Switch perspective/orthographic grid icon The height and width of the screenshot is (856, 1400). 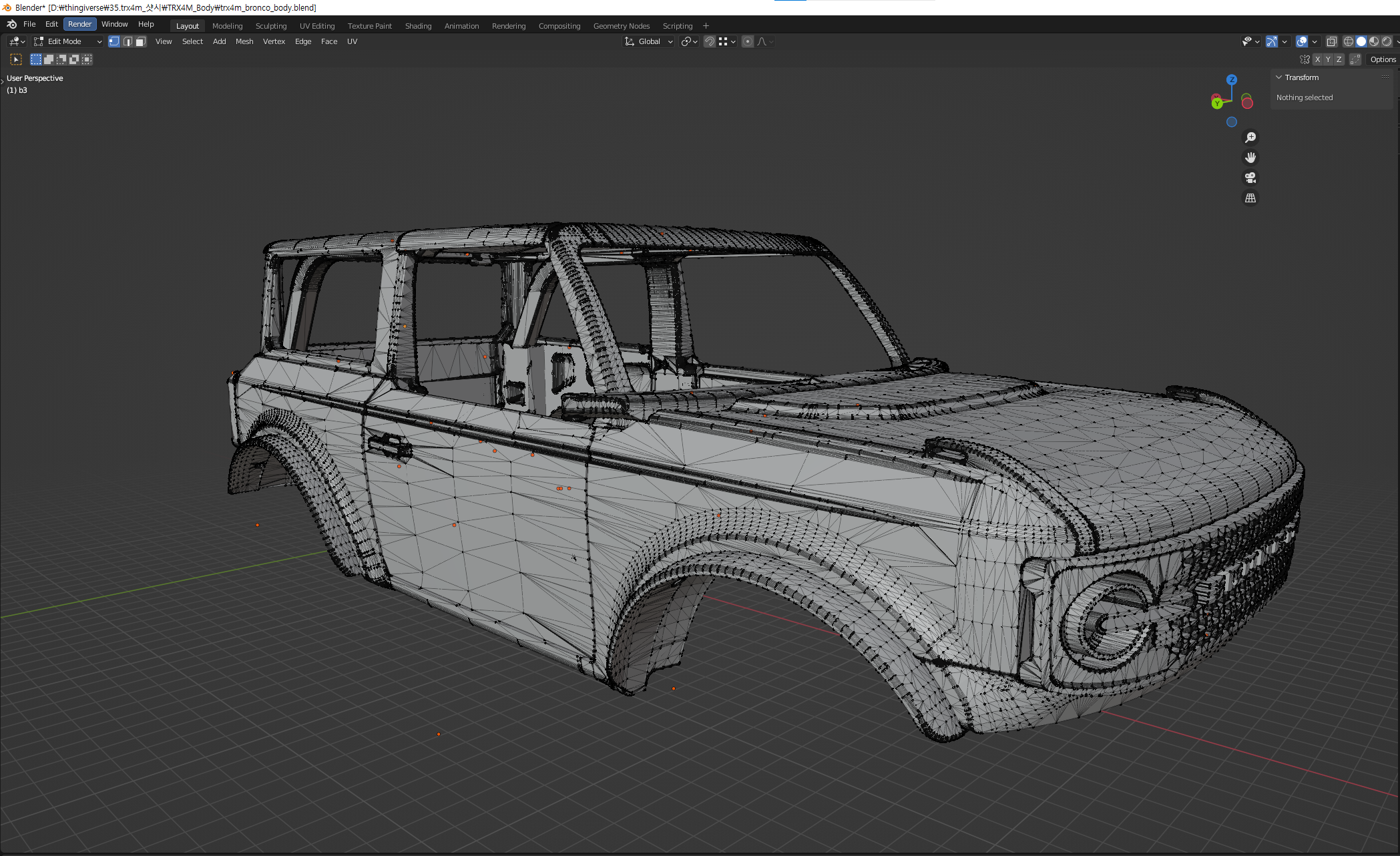click(1250, 198)
